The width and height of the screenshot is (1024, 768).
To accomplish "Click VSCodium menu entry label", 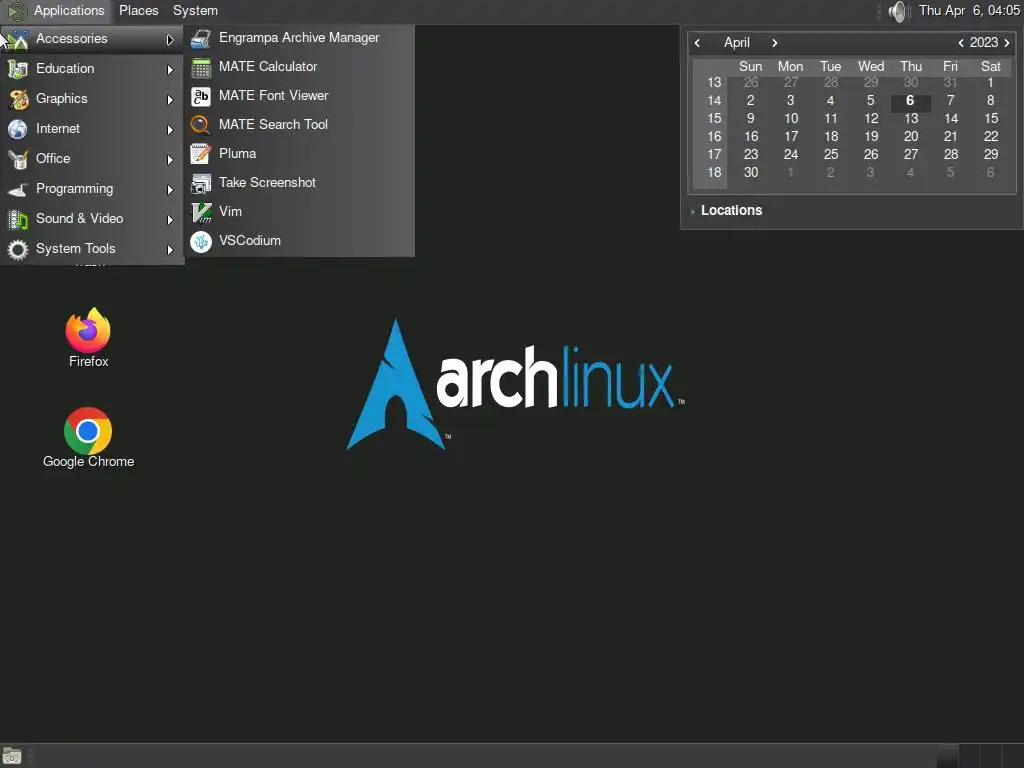I will coord(250,241).
